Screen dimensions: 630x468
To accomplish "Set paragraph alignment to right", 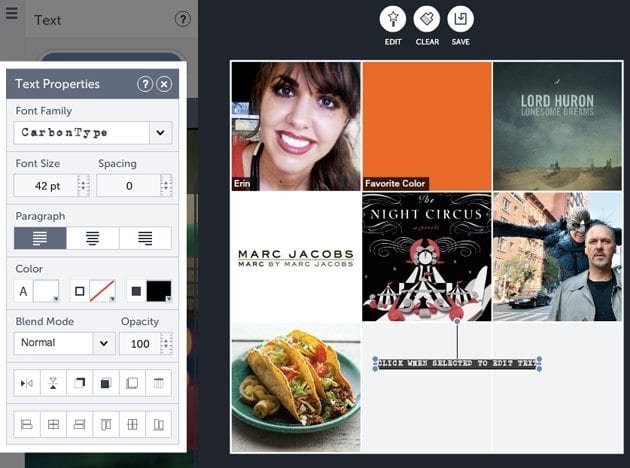I will coord(145,238).
